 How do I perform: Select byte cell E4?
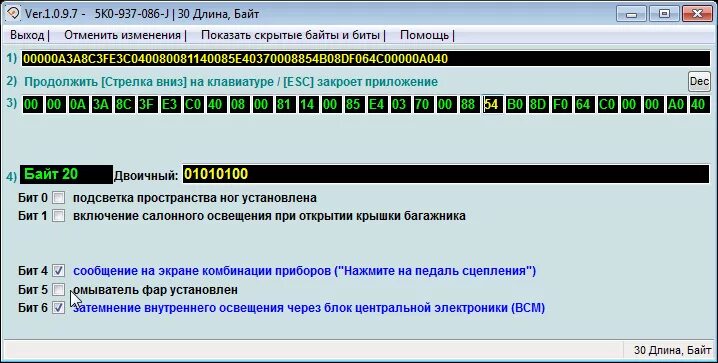(376, 104)
